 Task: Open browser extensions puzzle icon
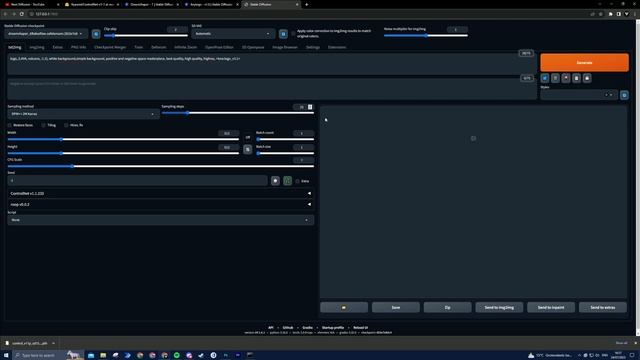(x=611, y=14)
